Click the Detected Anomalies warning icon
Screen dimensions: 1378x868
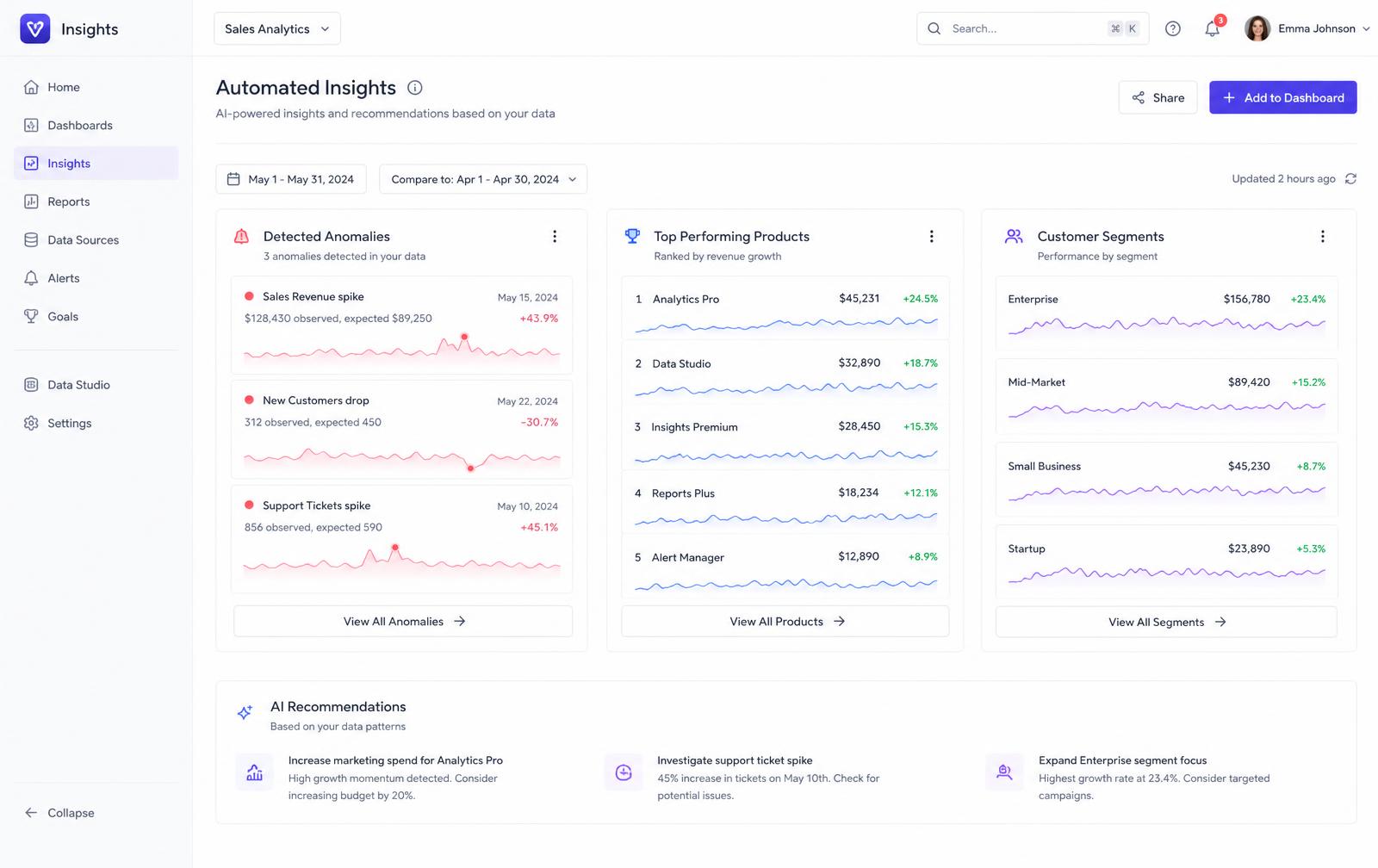coord(242,236)
